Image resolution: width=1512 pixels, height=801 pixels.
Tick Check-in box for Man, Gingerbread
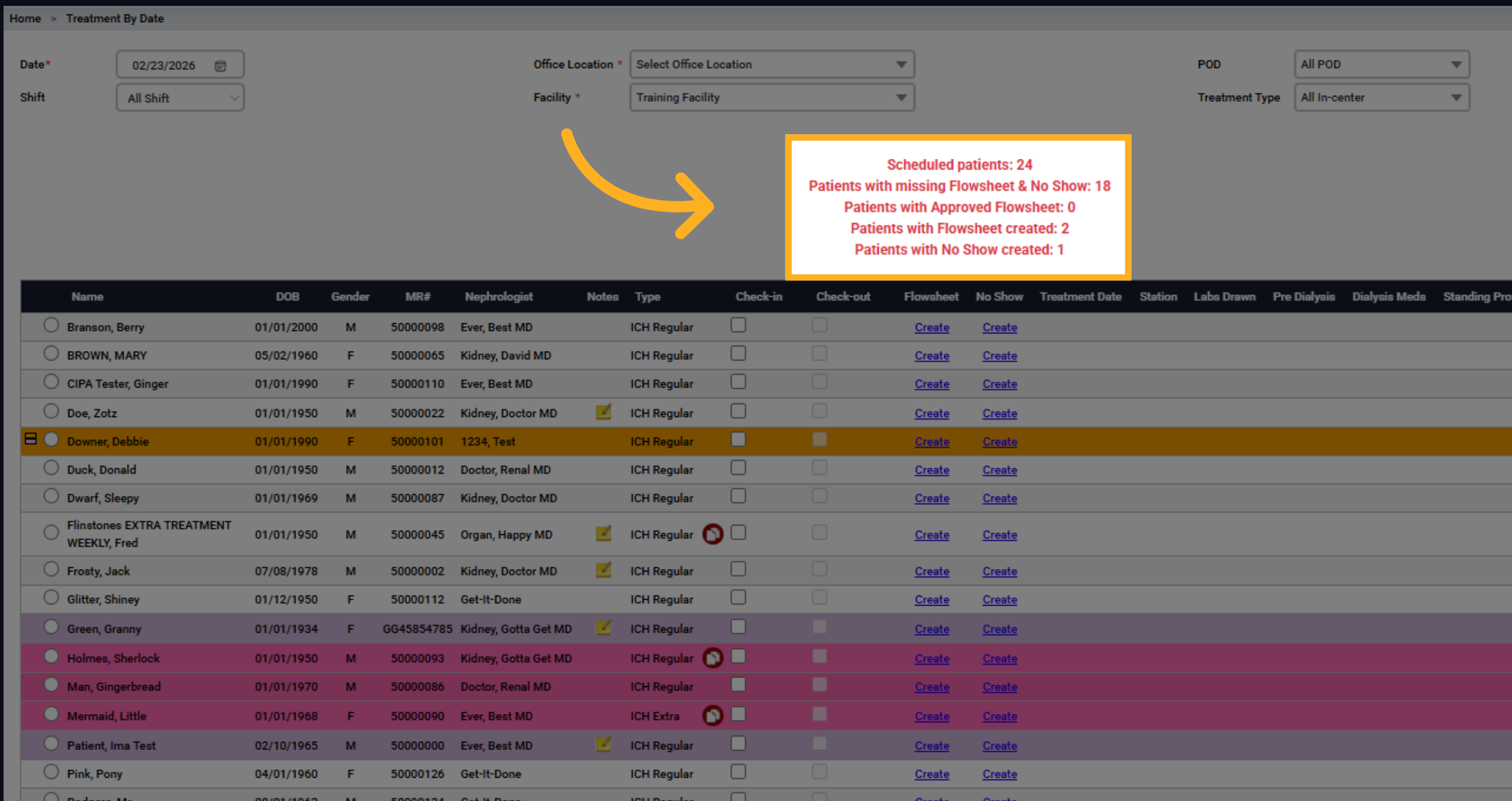coord(738,684)
